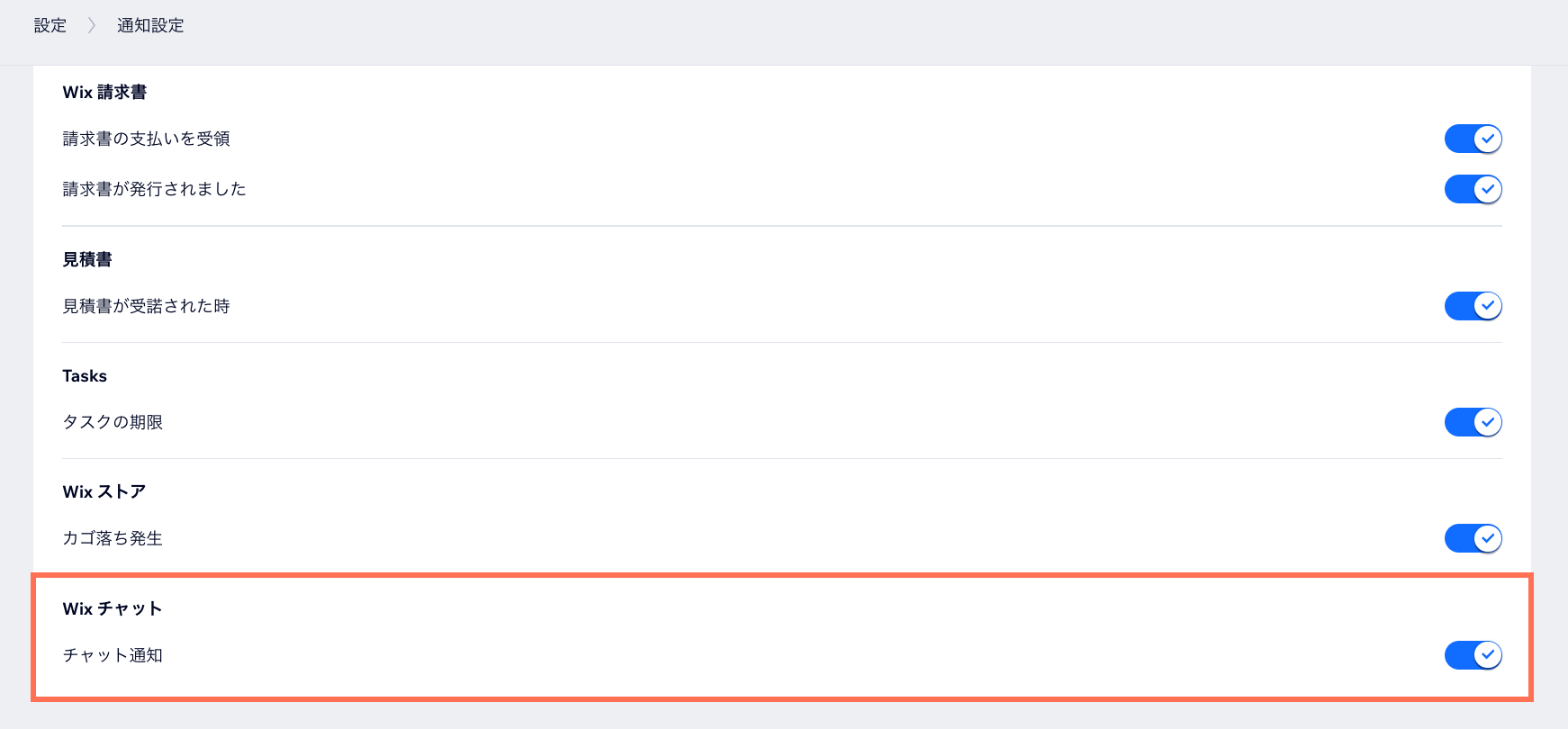This screenshot has width=1568, height=729.
Task: Click the Wix チャット section heading
Action: pyautogui.click(x=113, y=608)
